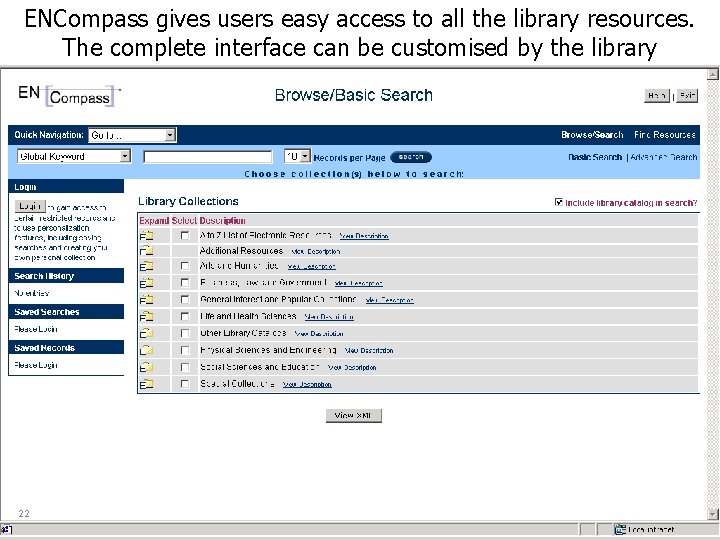Expand the Arts and Humanities folder icon
The image size is (720, 540).
[x=146, y=266]
